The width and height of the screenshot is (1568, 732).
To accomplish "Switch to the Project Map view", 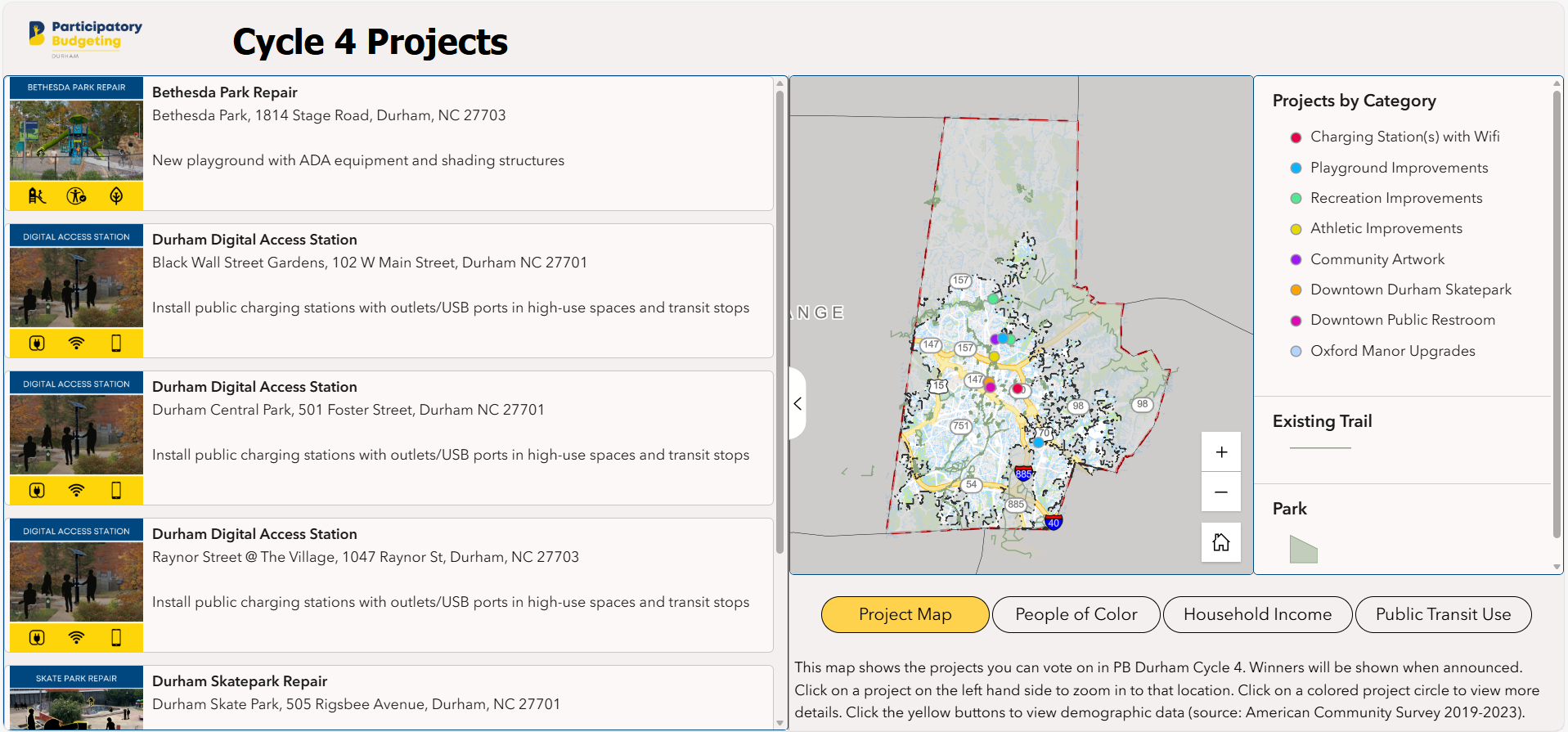I will (x=905, y=614).
